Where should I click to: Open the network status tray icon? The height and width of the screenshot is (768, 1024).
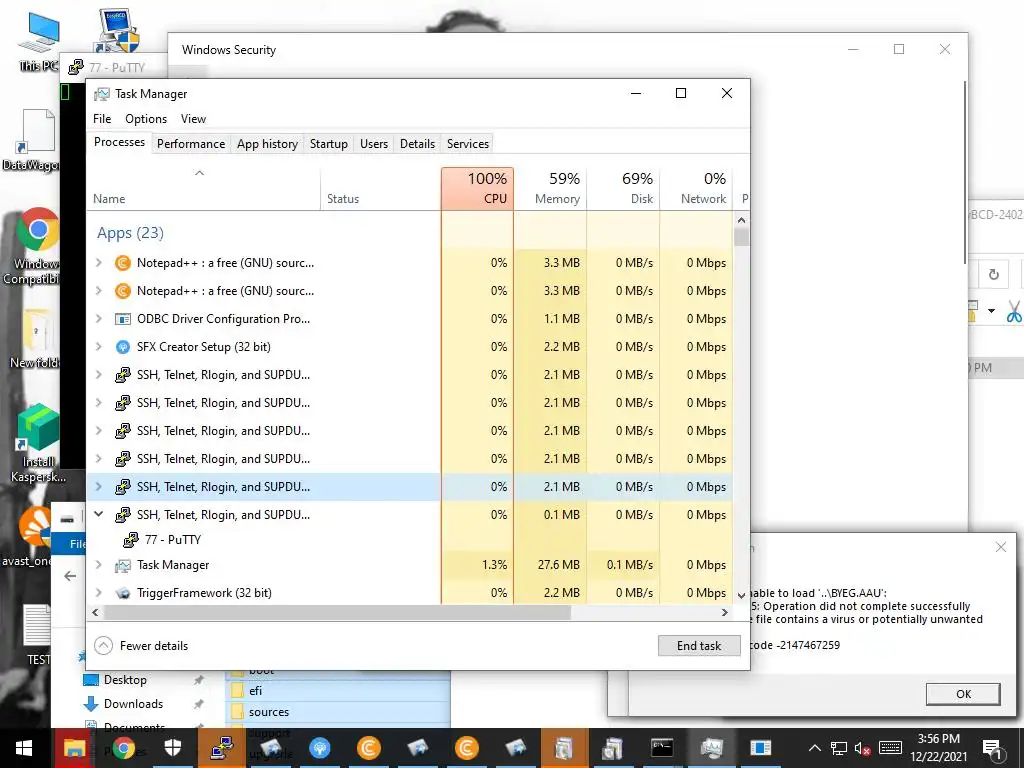click(839, 748)
